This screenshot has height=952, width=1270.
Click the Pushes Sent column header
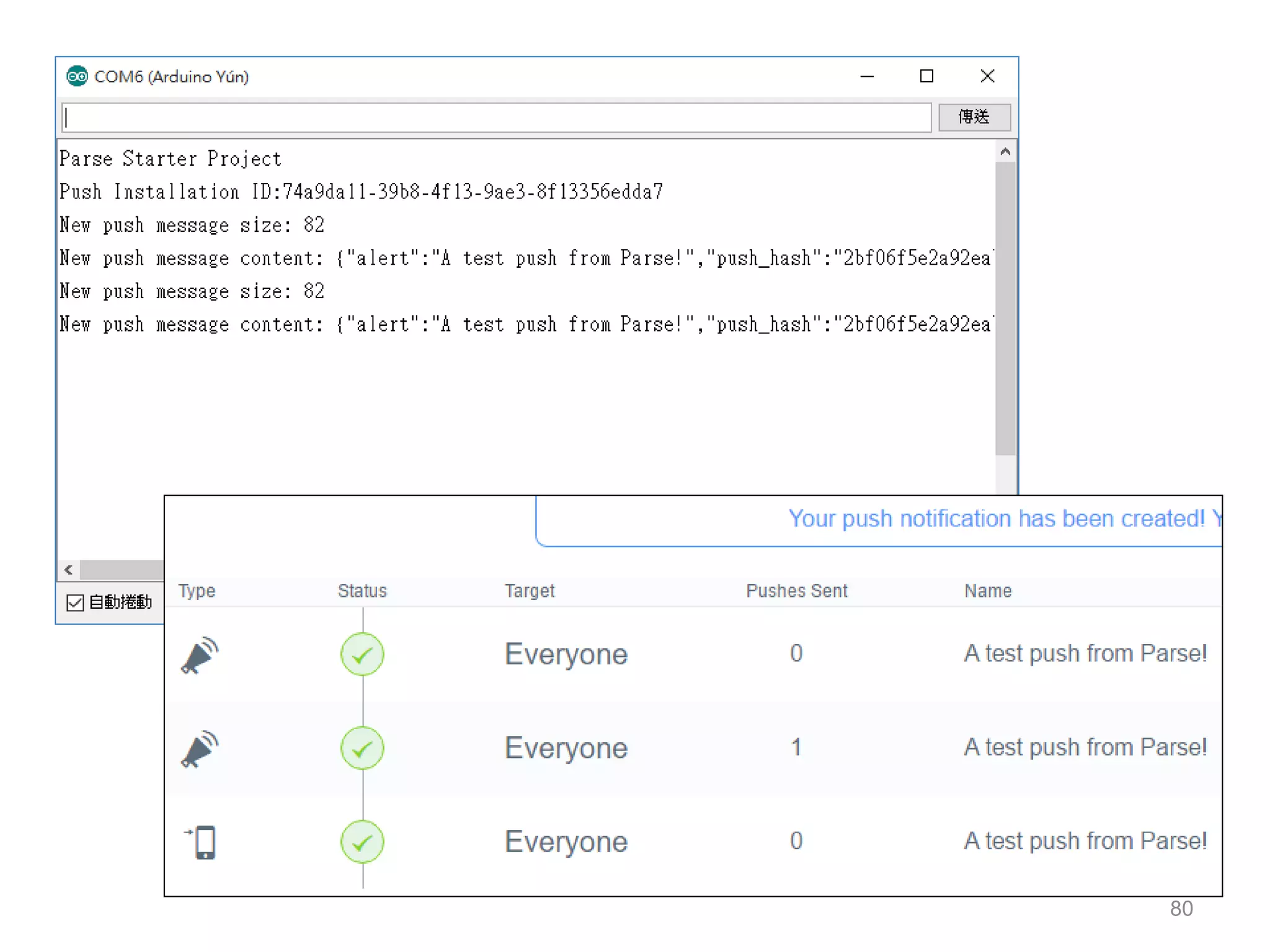(796, 591)
